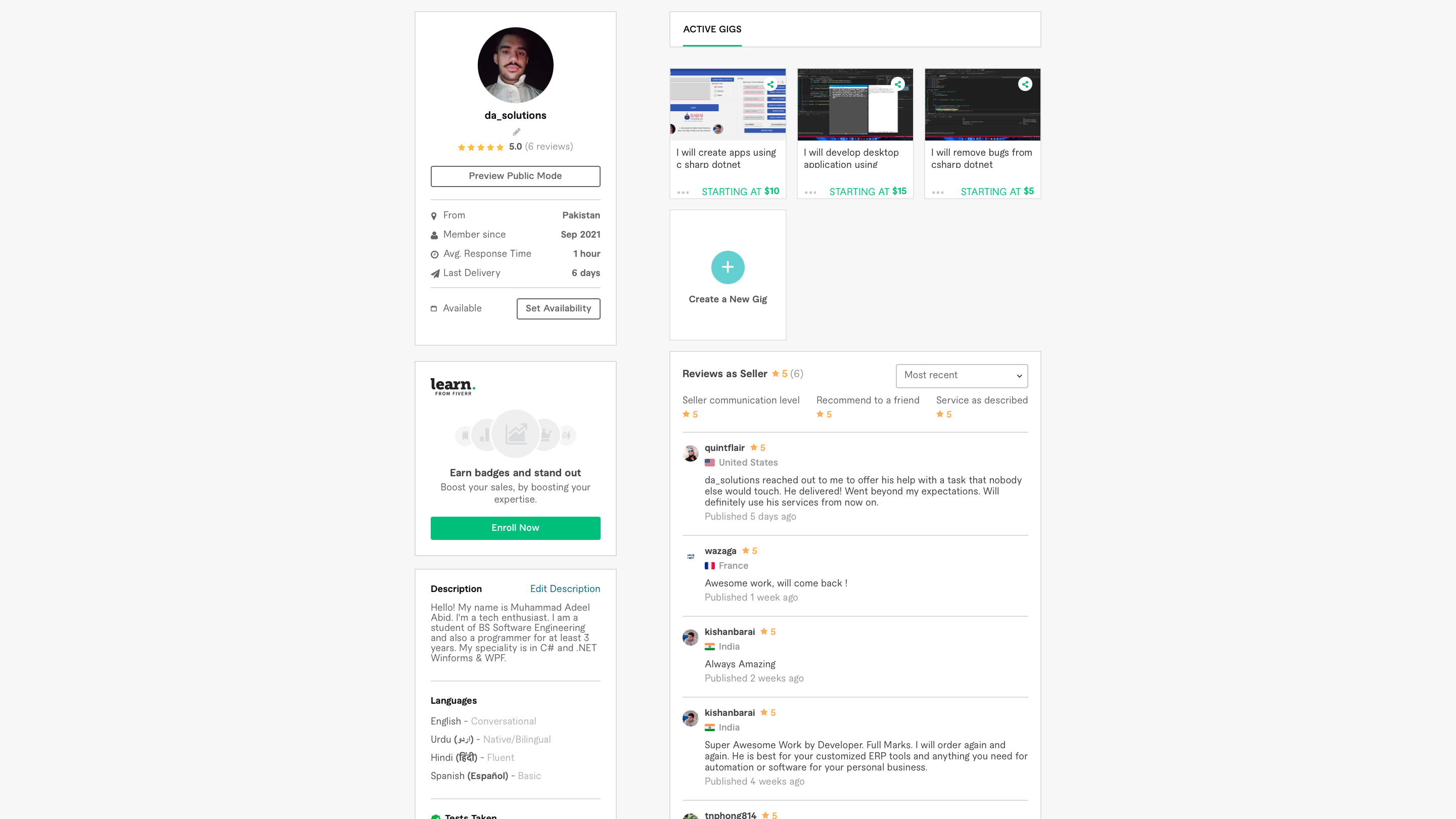1456x819 pixels.
Task: Click the plus icon to create new gig
Action: [x=727, y=267]
